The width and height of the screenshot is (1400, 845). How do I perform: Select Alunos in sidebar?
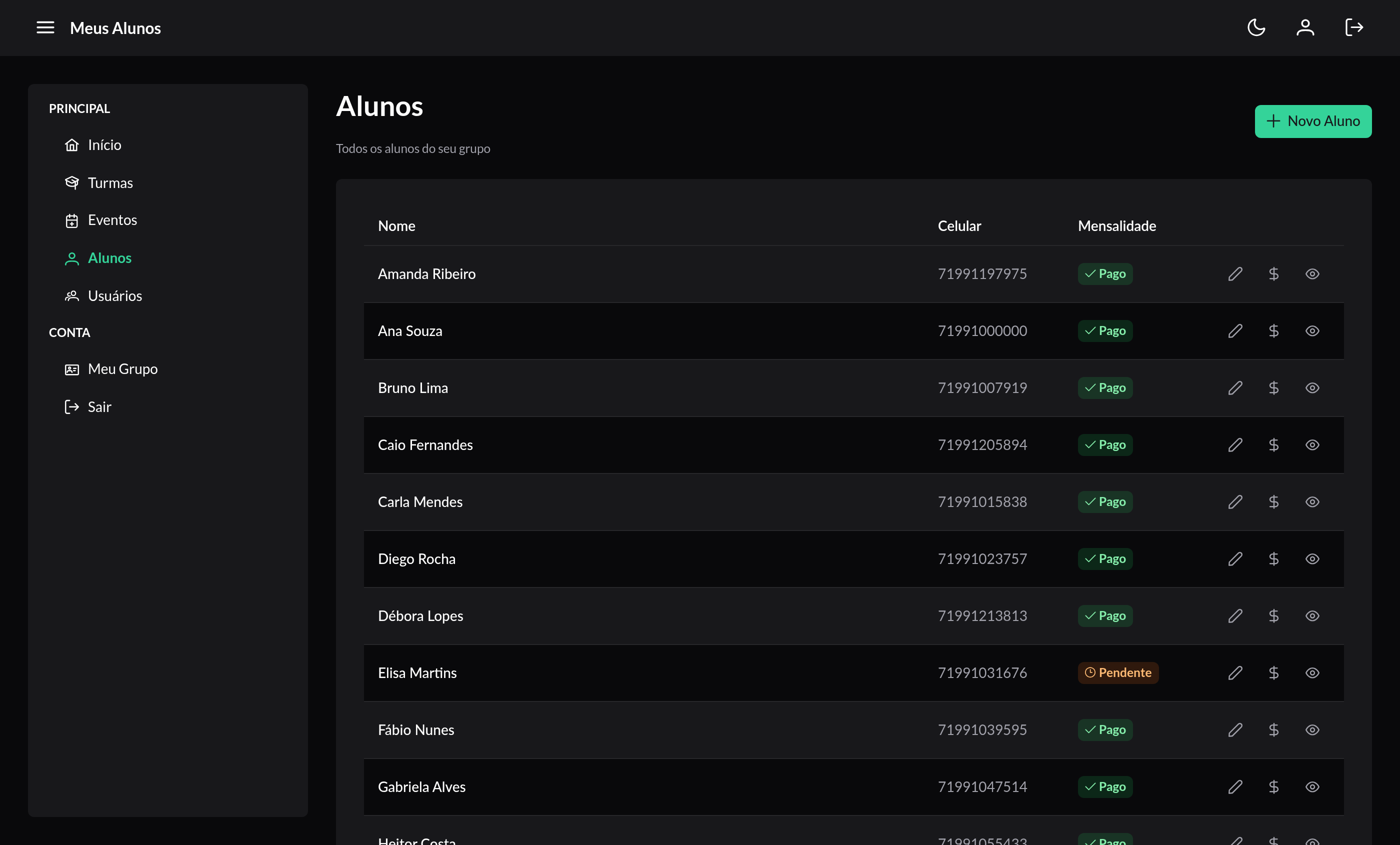click(x=97, y=258)
